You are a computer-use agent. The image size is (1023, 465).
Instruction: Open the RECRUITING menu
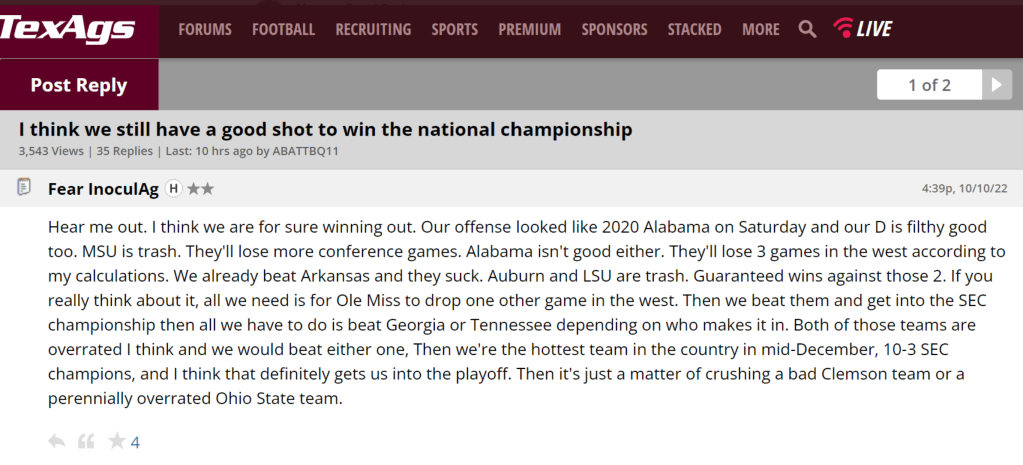click(x=373, y=29)
